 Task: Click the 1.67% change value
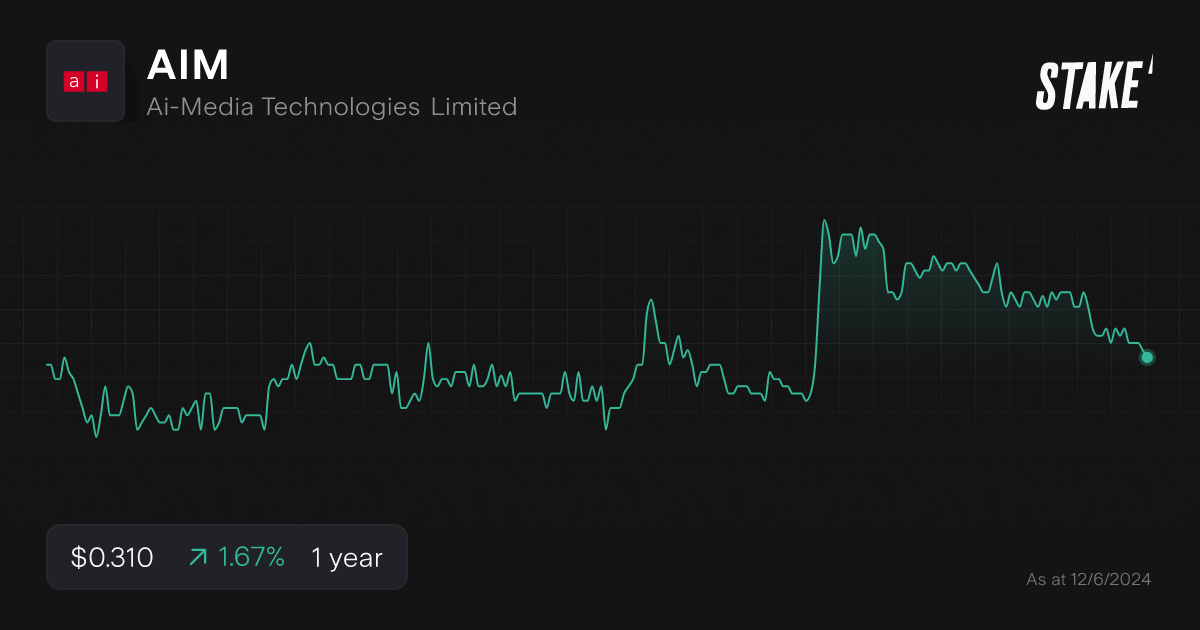[252, 558]
